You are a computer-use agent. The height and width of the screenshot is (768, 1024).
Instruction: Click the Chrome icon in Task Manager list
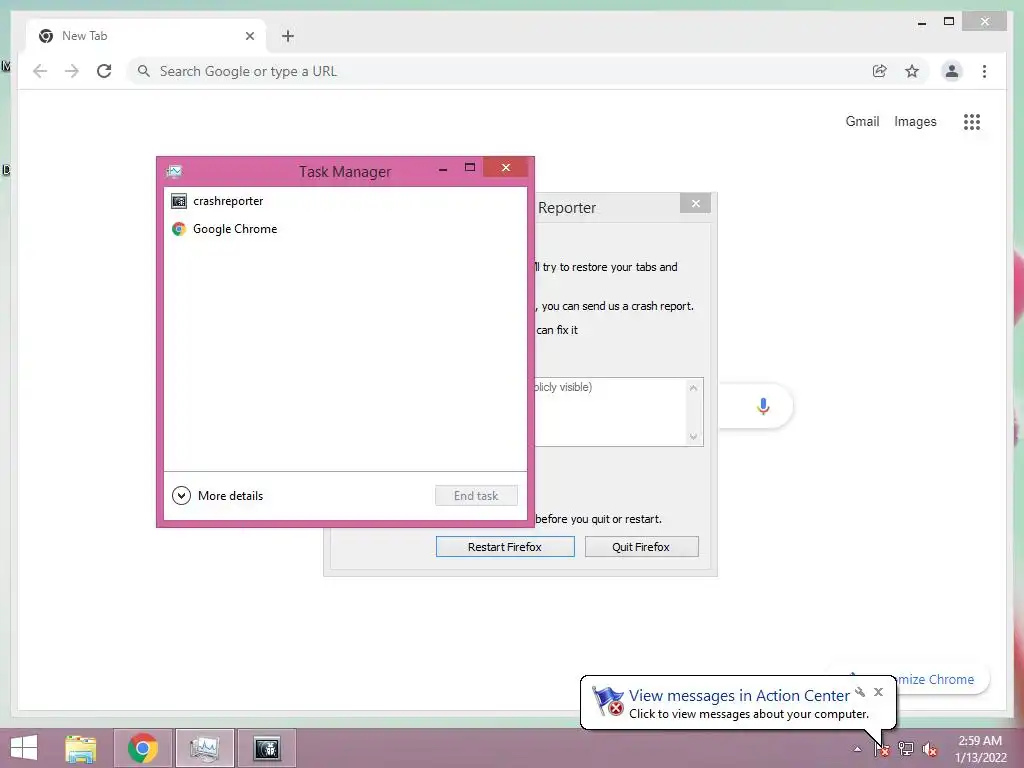click(178, 229)
